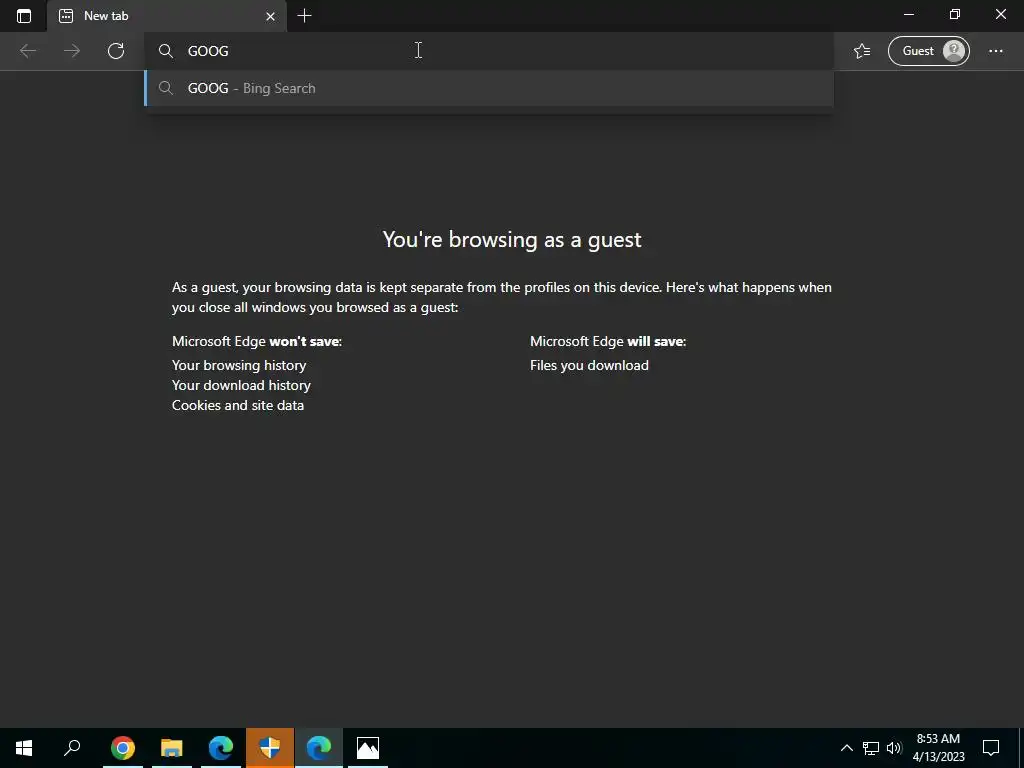Click the "Files you download" text
This screenshot has height=768, width=1024.
(x=589, y=365)
